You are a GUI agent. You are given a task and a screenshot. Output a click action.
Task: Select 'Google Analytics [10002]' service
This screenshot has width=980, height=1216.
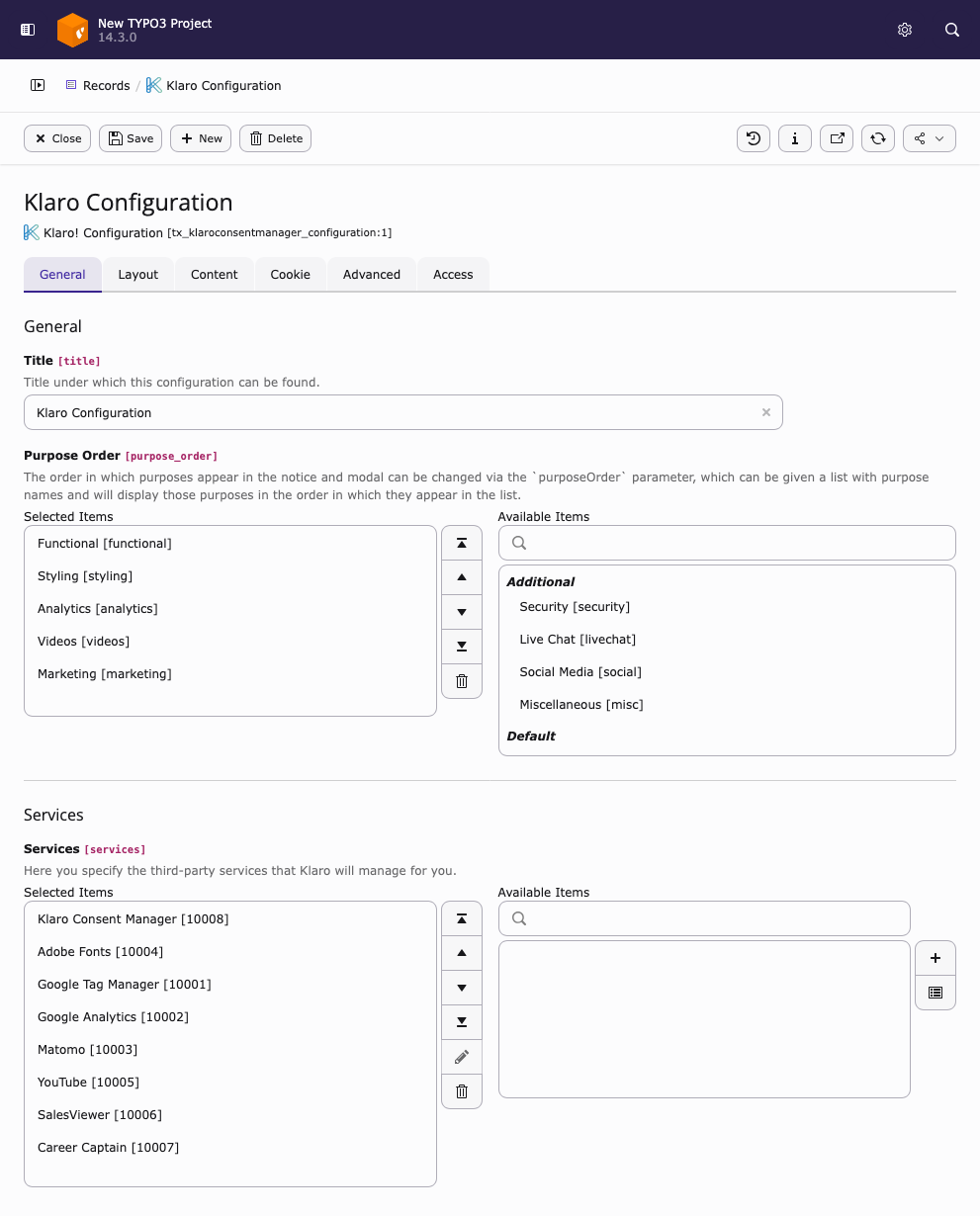[230, 1016]
